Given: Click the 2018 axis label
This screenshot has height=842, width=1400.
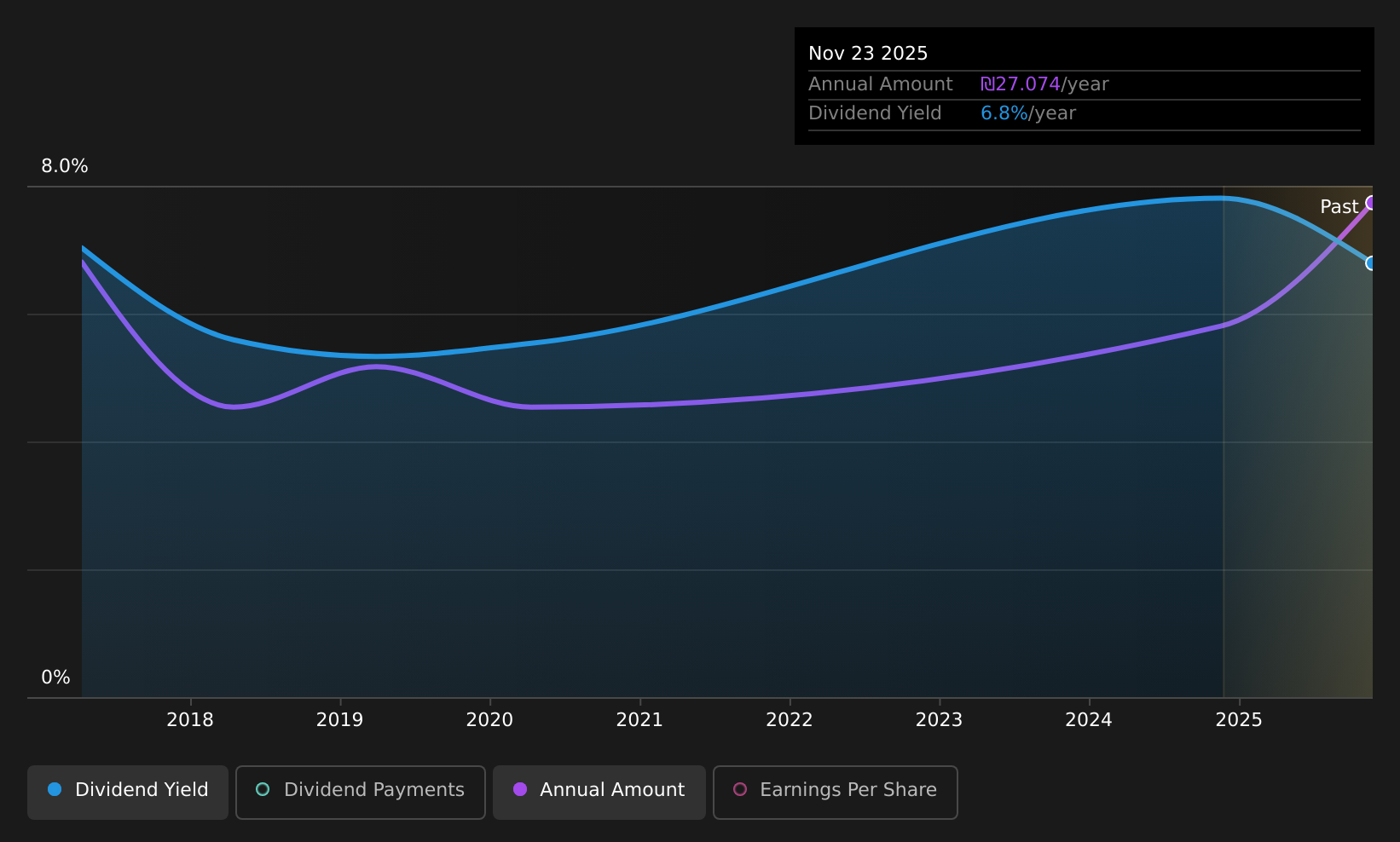Looking at the screenshot, I should point(190,720).
